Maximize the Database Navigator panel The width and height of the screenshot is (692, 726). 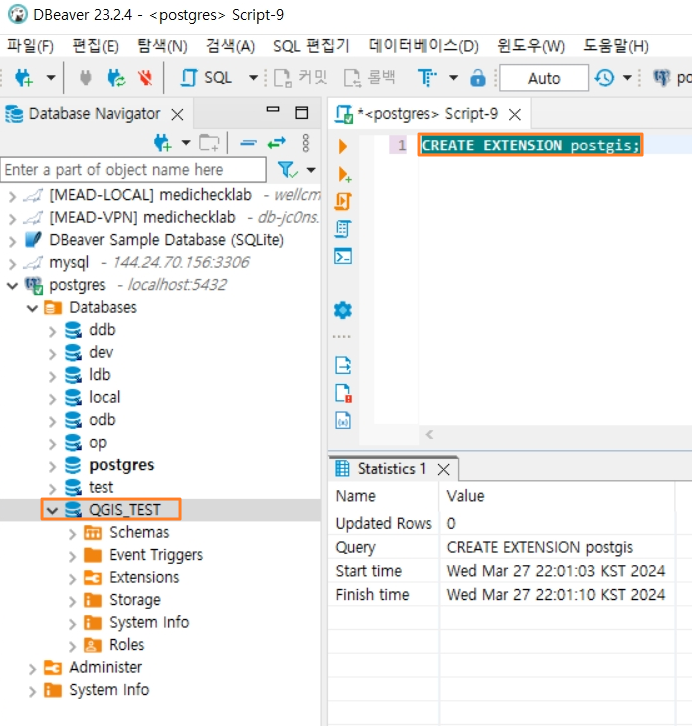(x=302, y=113)
